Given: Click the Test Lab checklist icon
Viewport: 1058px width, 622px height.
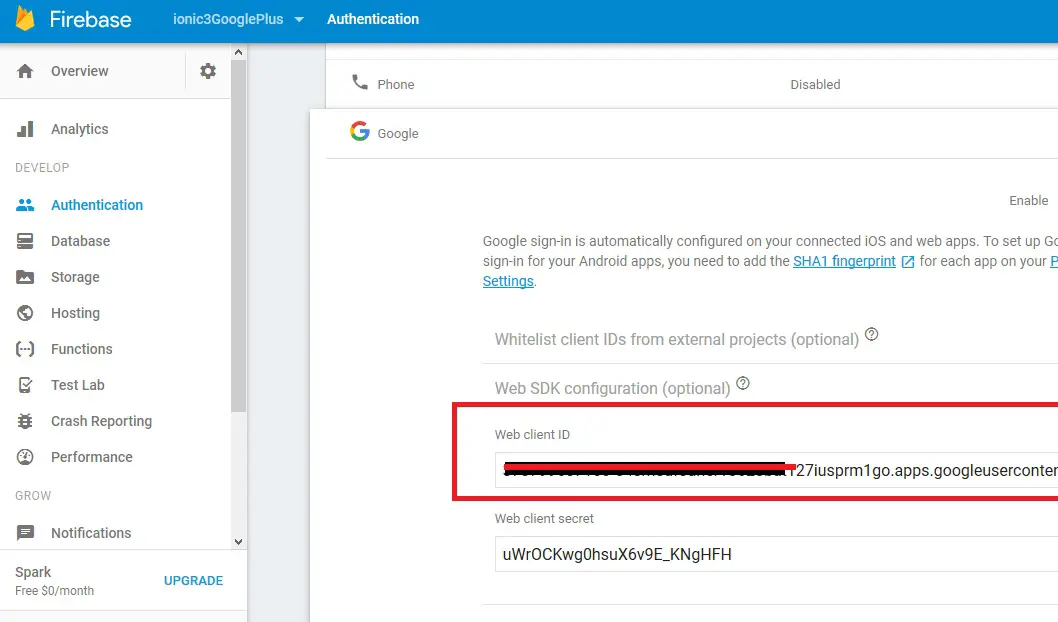Looking at the screenshot, I should (25, 385).
